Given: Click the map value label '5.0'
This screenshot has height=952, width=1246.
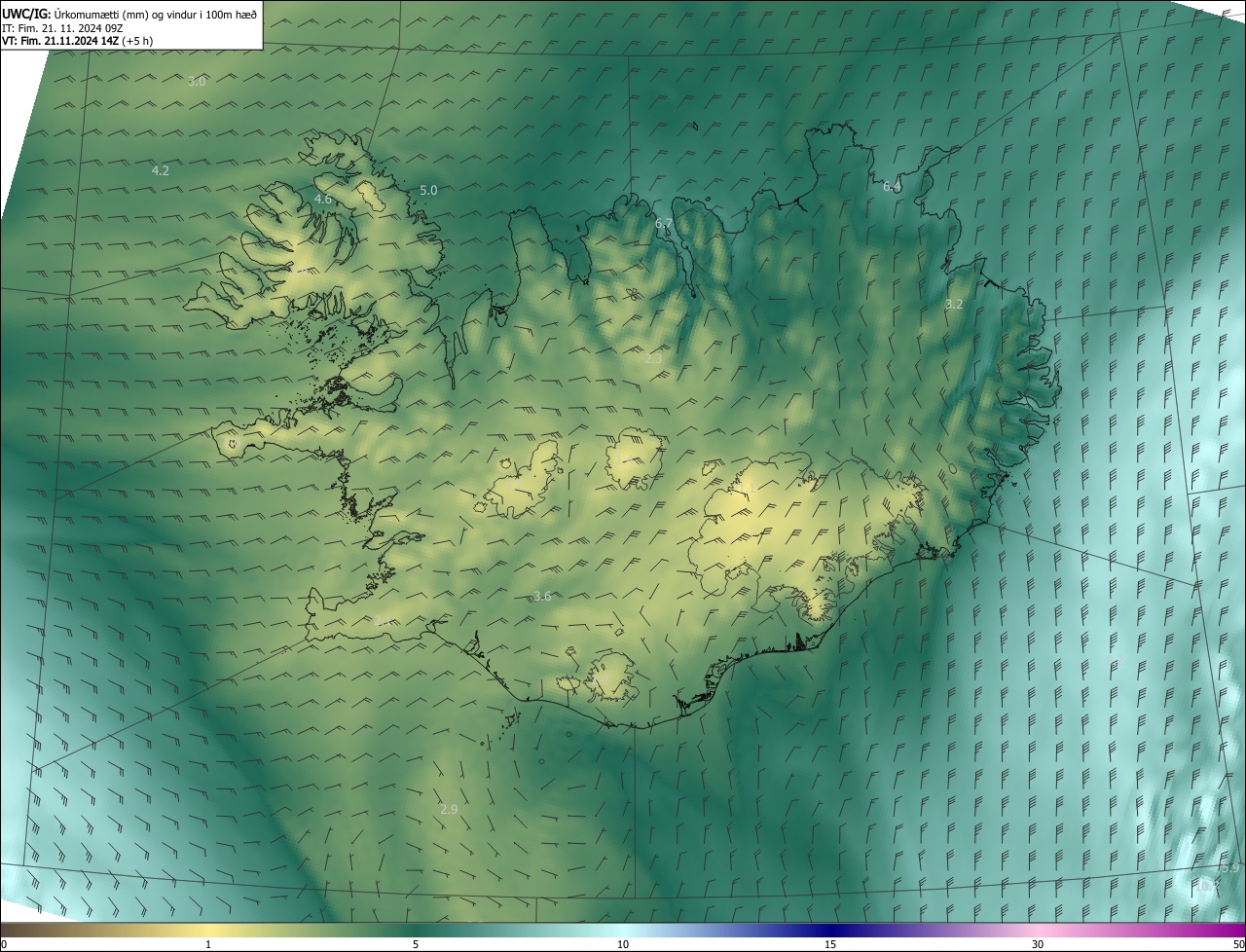Looking at the screenshot, I should [x=428, y=190].
